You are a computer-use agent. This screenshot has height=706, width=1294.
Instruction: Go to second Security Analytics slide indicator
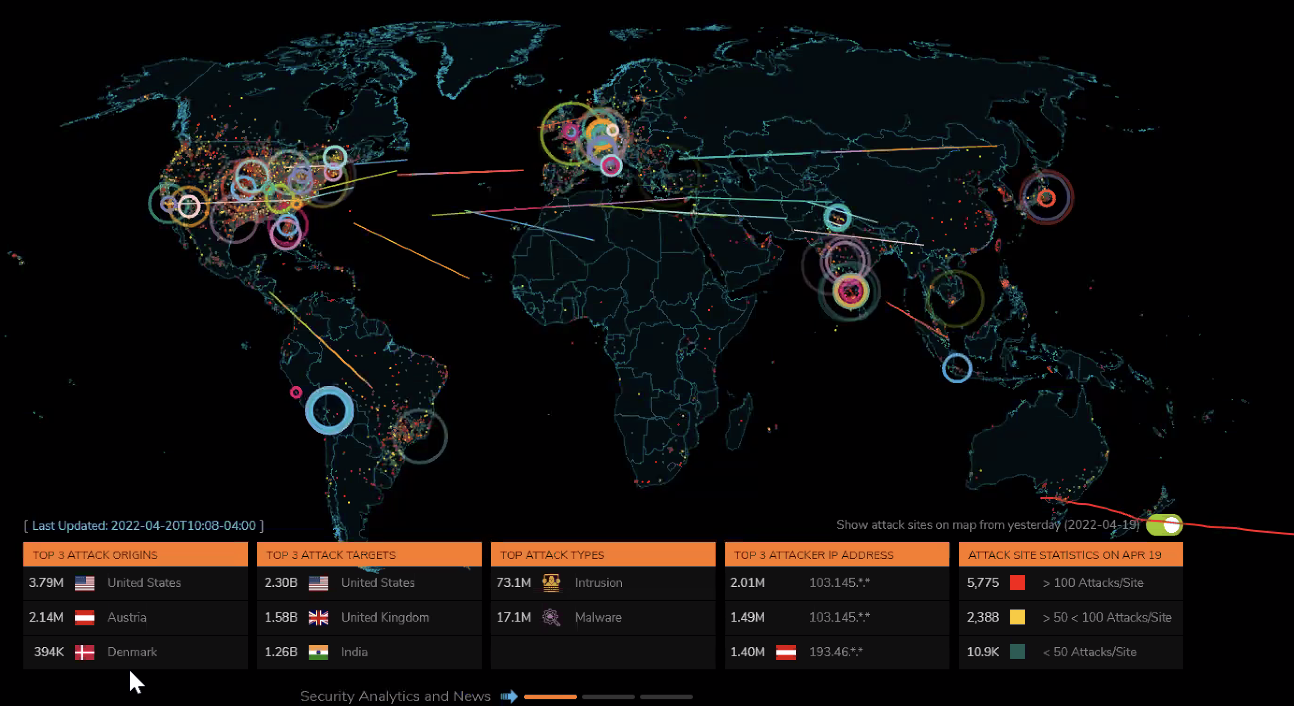pyautogui.click(x=608, y=696)
